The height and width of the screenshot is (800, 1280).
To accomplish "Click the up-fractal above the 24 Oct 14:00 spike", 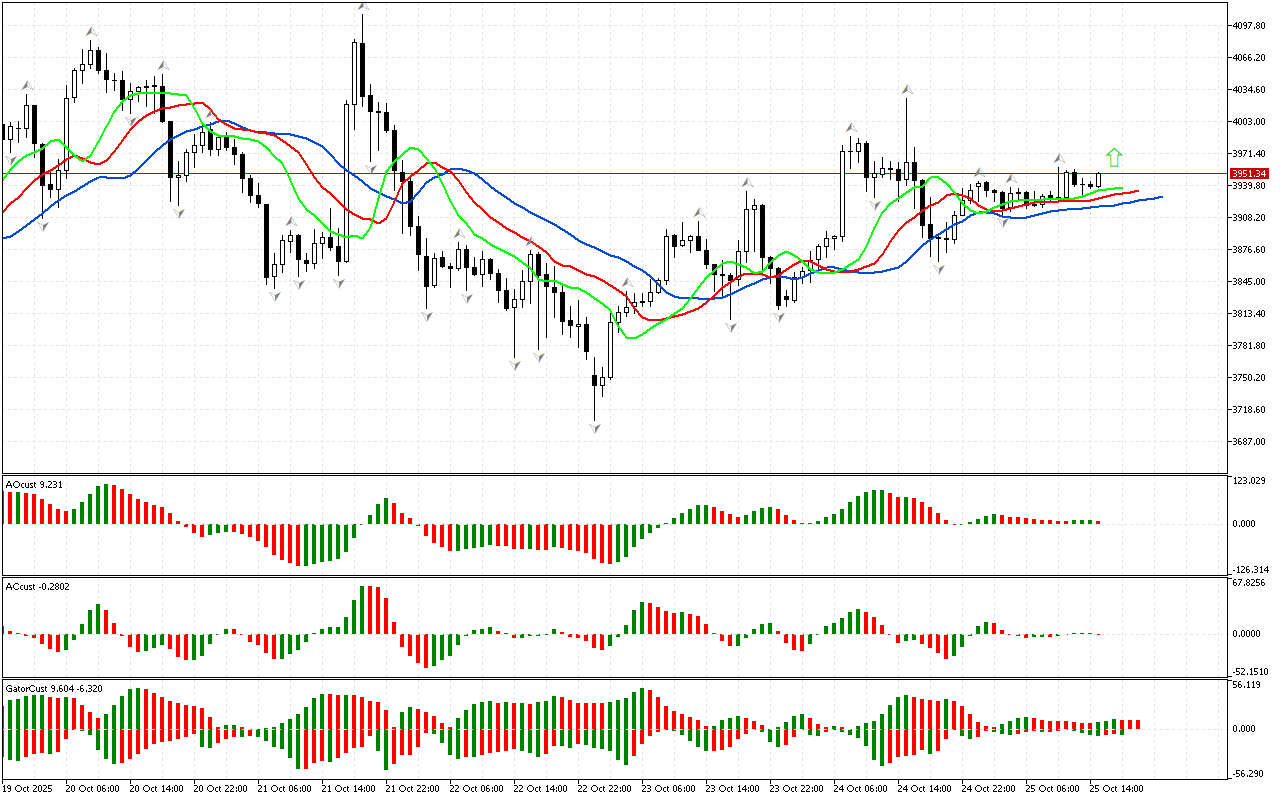I will tap(907, 90).
